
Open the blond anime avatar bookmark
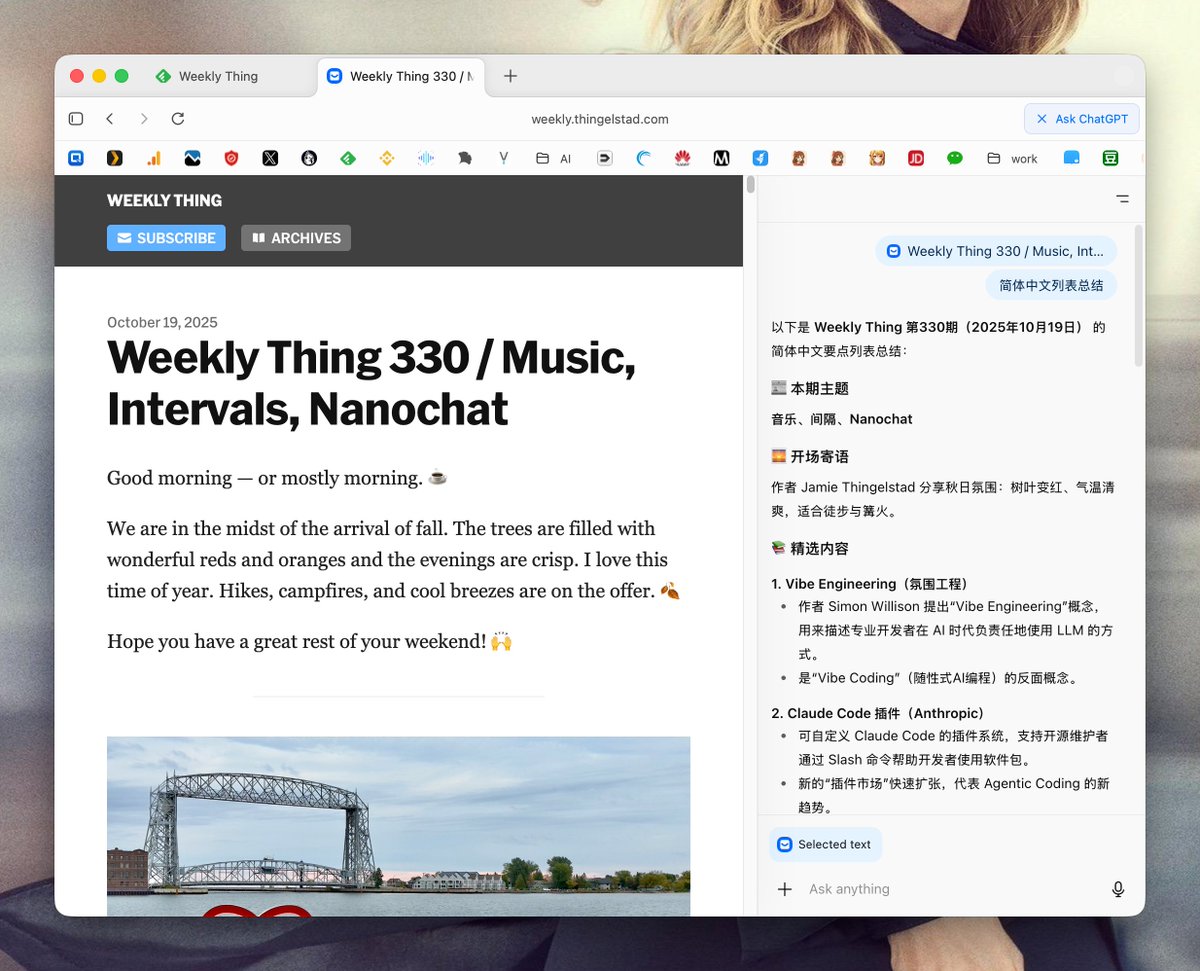[x=877, y=158]
